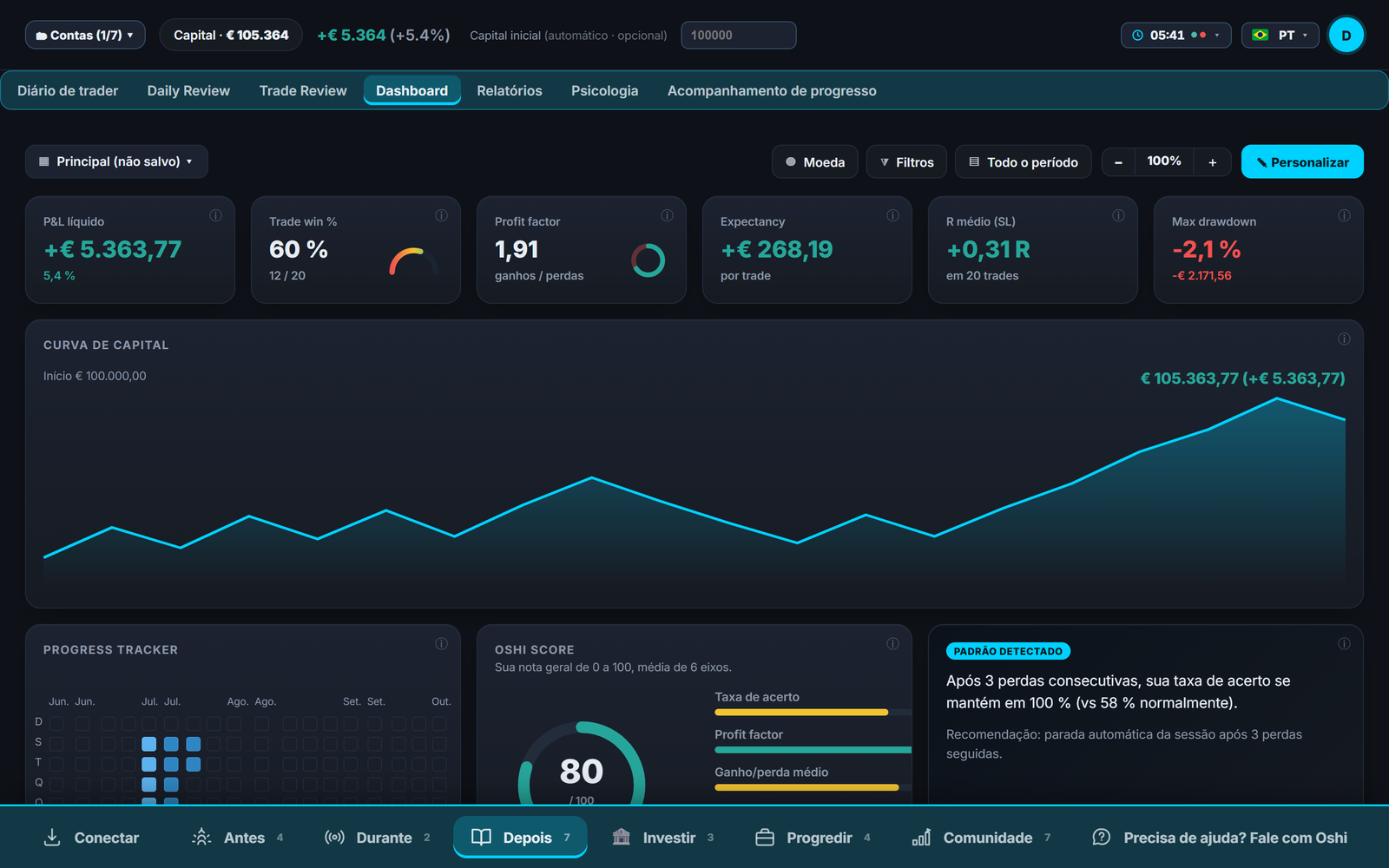1389x868 pixels.
Task: Click the info icon on Trade win % card
Action: (441, 215)
